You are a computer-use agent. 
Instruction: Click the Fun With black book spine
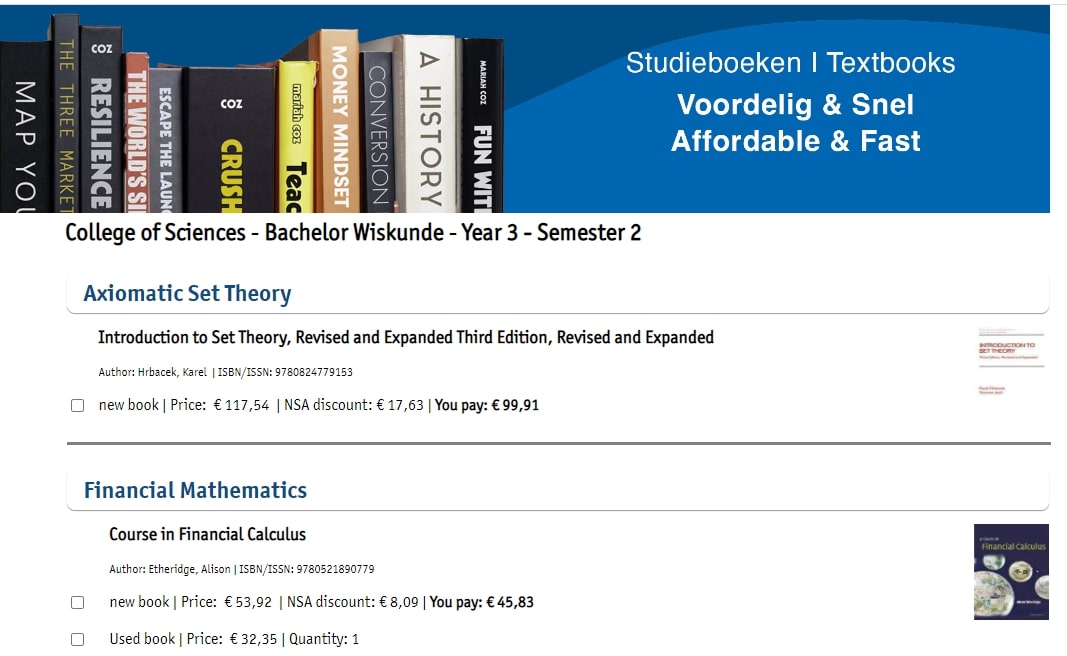(482, 125)
